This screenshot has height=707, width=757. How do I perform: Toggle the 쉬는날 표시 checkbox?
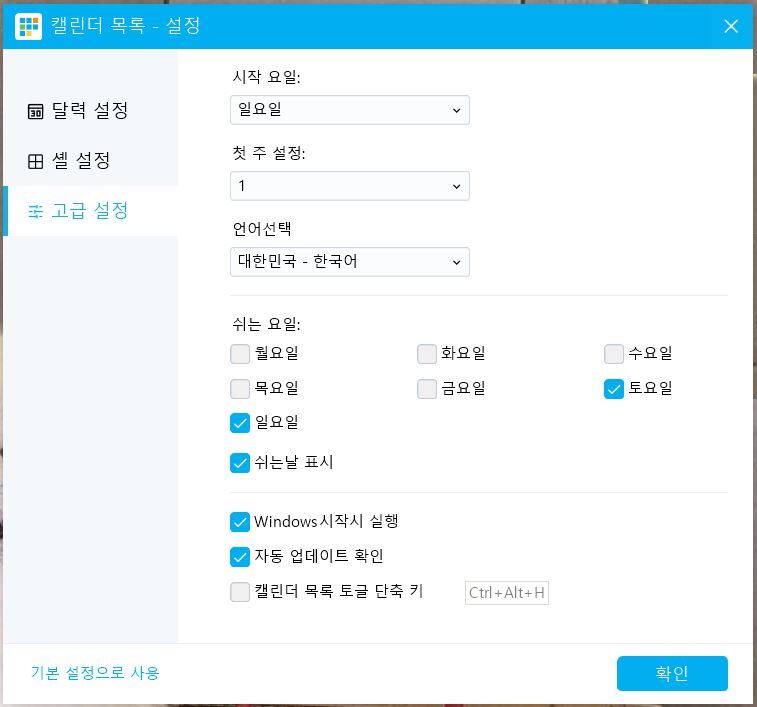(240, 463)
